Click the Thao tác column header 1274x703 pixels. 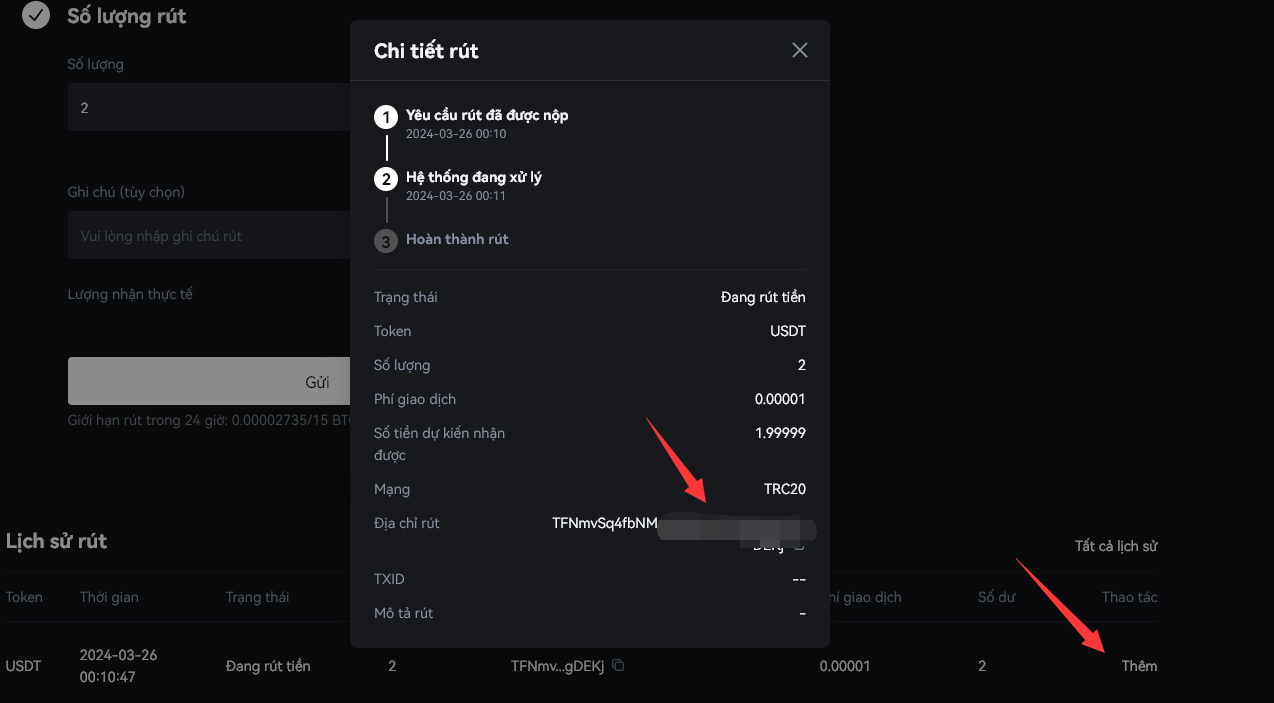pos(1129,597)
